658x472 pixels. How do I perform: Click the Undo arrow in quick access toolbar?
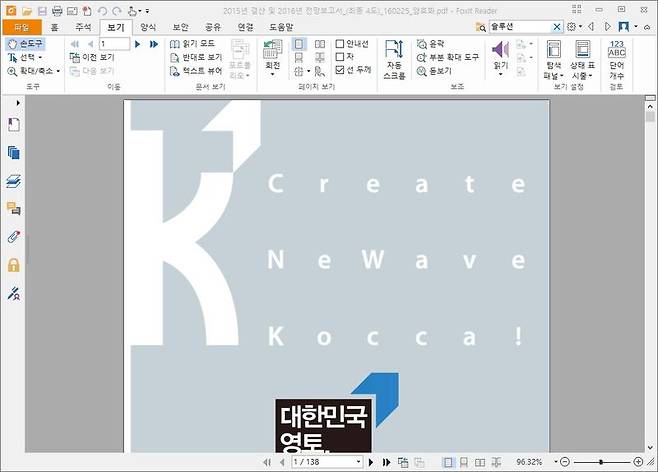[102, 11]
